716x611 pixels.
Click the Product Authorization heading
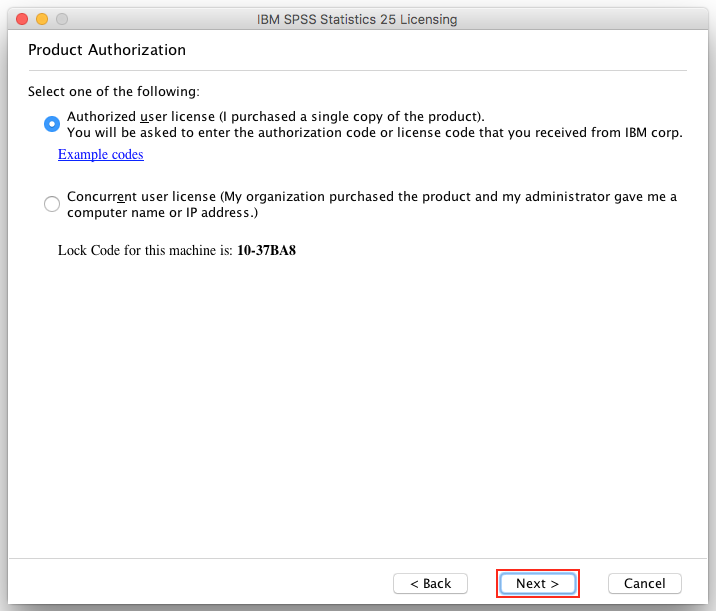107,49
